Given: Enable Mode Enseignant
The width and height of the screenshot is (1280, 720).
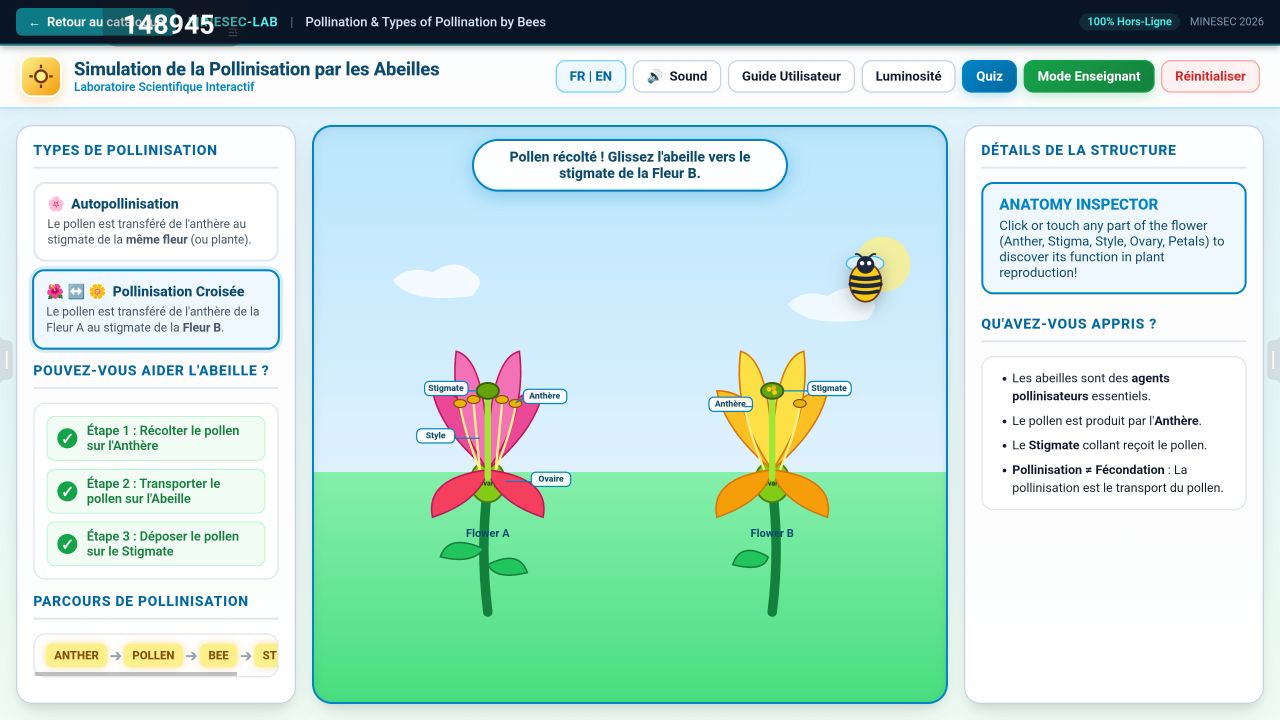Looking at the screenshot, I should (x=1089, y=76).
